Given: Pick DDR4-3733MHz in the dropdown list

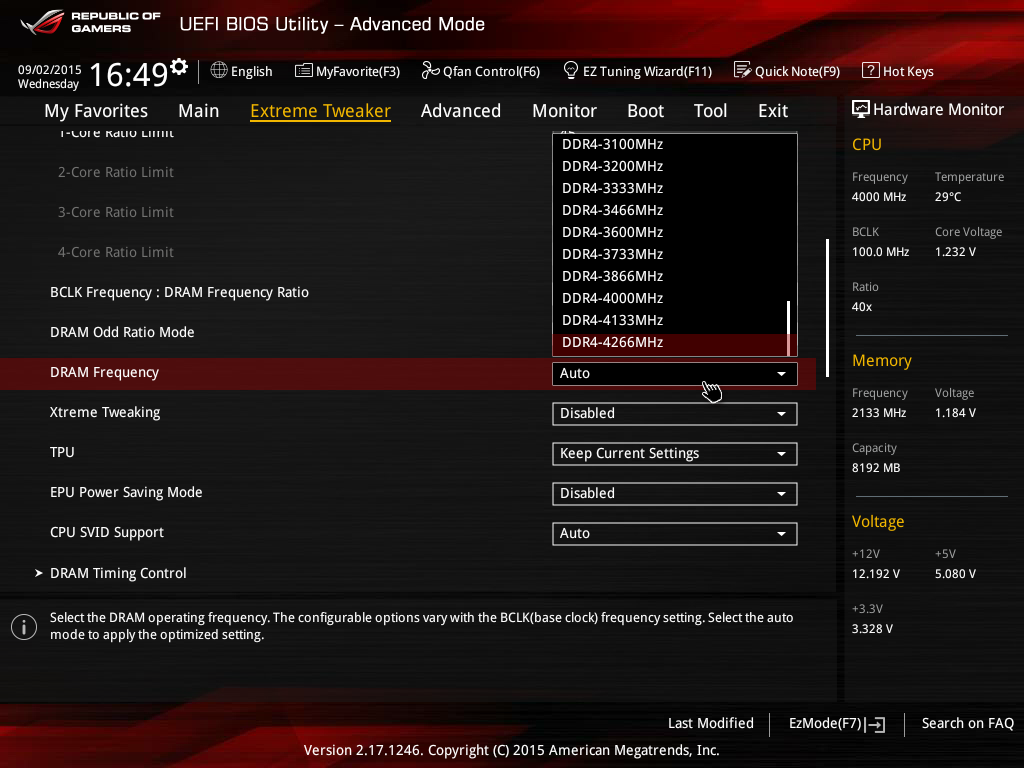Looking at the screenshot, I should 670,255.
